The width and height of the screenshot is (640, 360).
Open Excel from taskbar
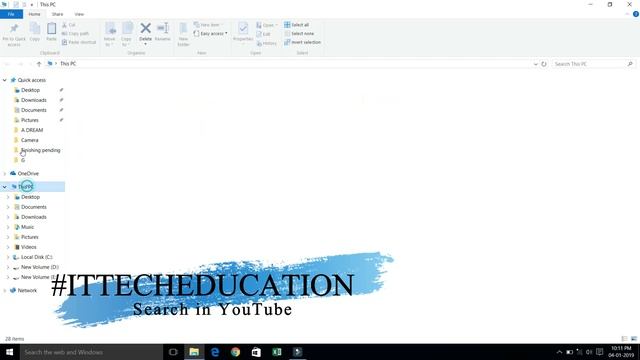coord(277,352)
